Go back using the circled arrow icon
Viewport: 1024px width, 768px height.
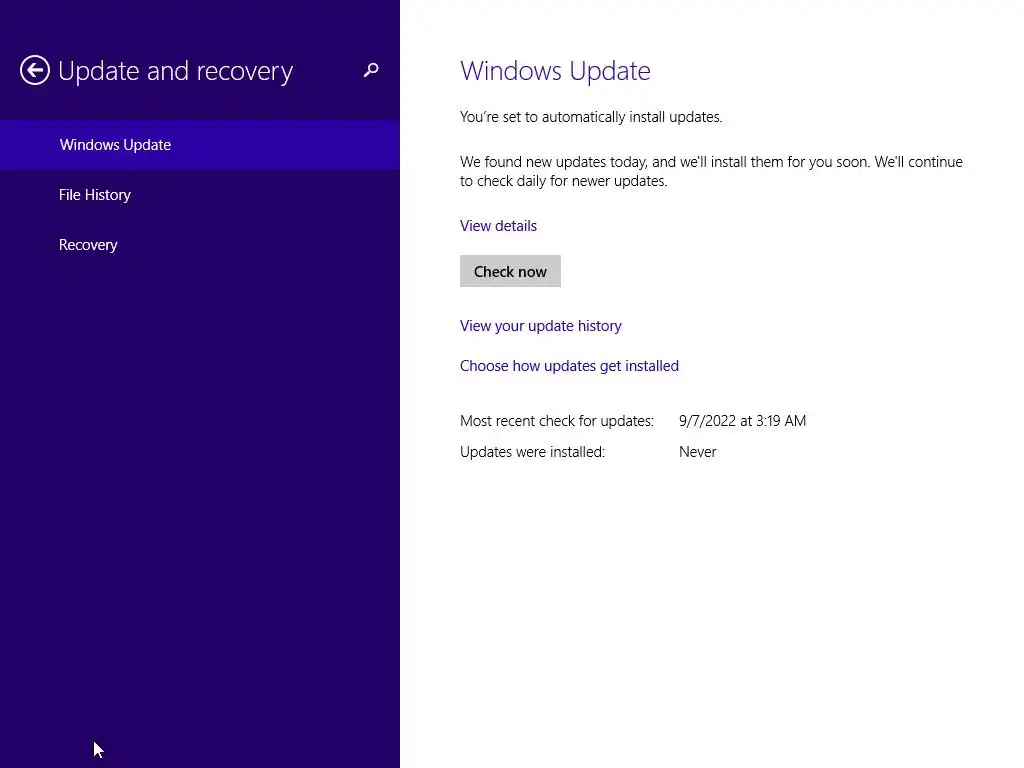coord(35,71)
